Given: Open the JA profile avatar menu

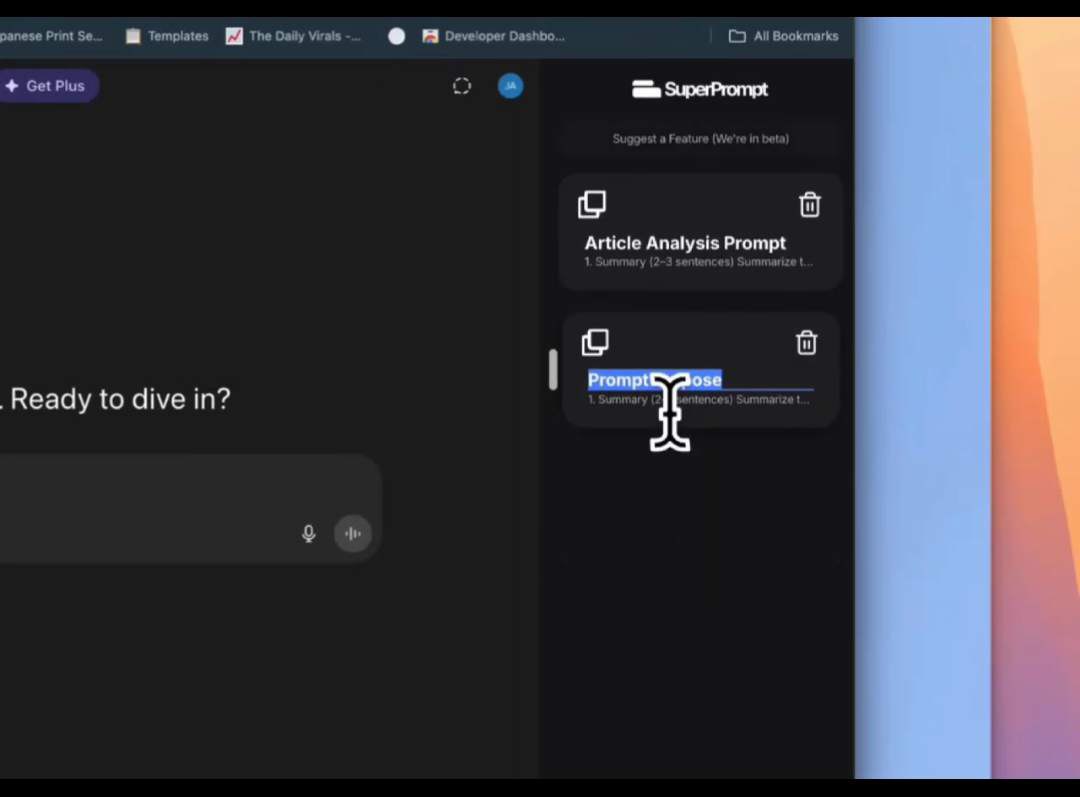Looking at the screenshot, I should point(510,86).
